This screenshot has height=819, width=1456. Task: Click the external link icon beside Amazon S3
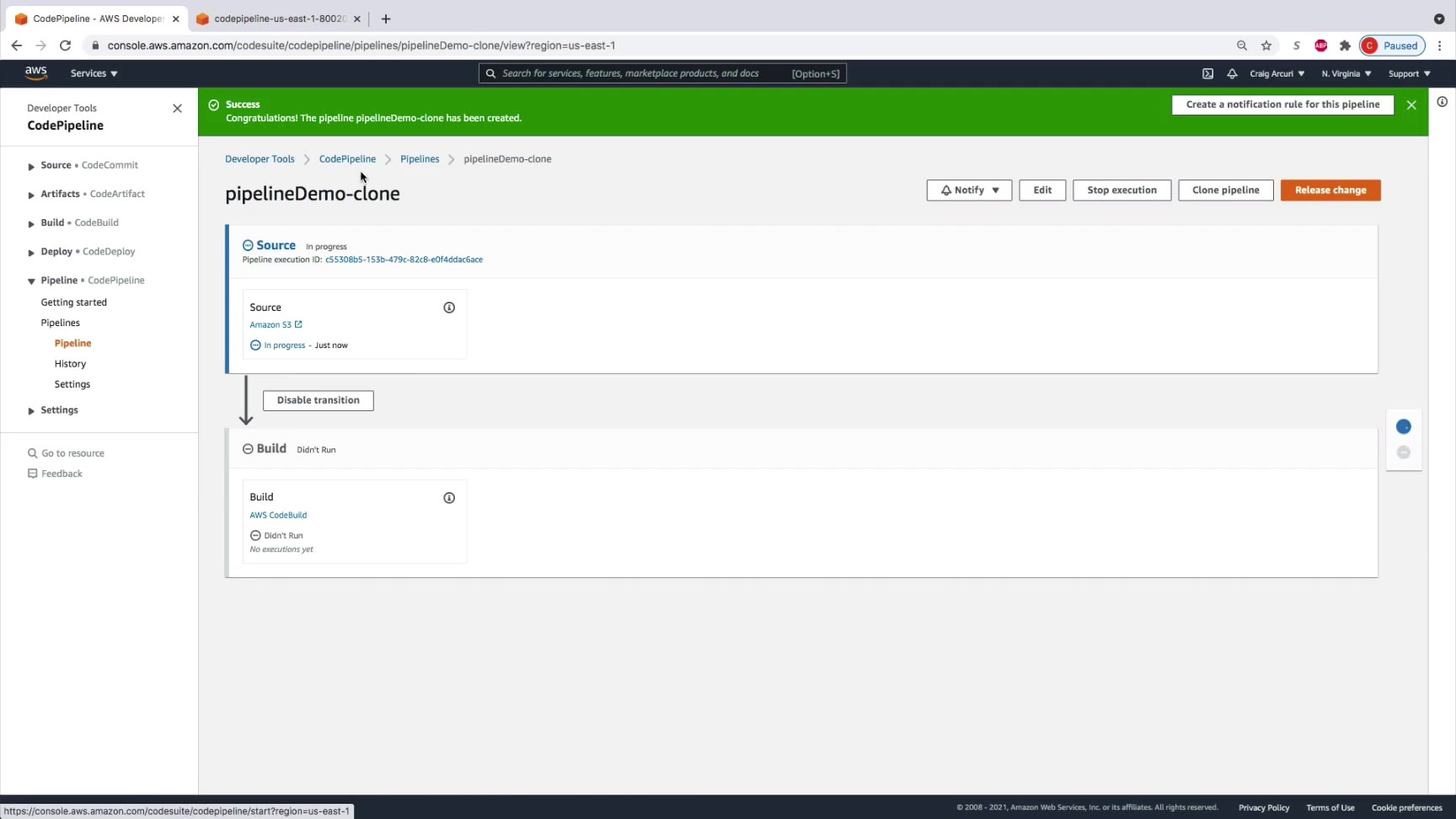coord(298,324)
